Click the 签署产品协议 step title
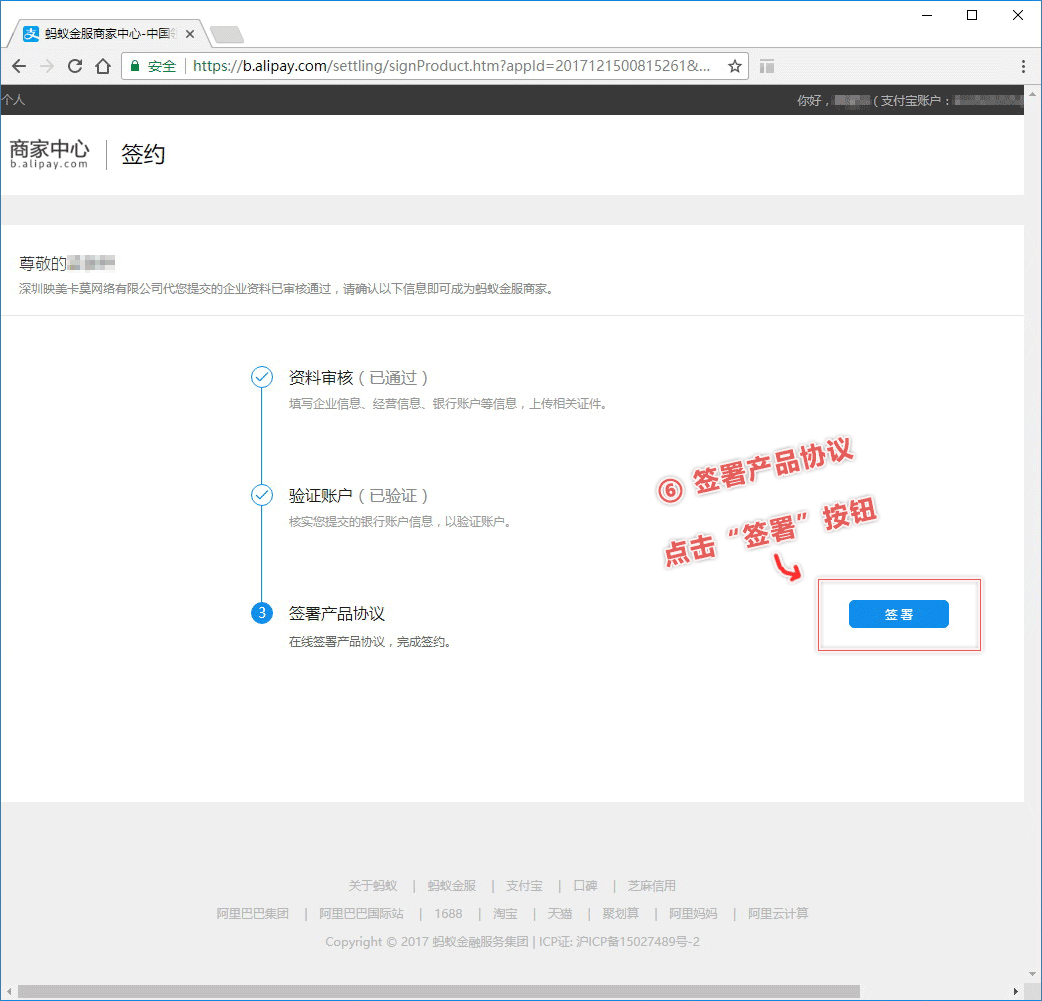The image size is (1042, 1001). click(337, 613)
